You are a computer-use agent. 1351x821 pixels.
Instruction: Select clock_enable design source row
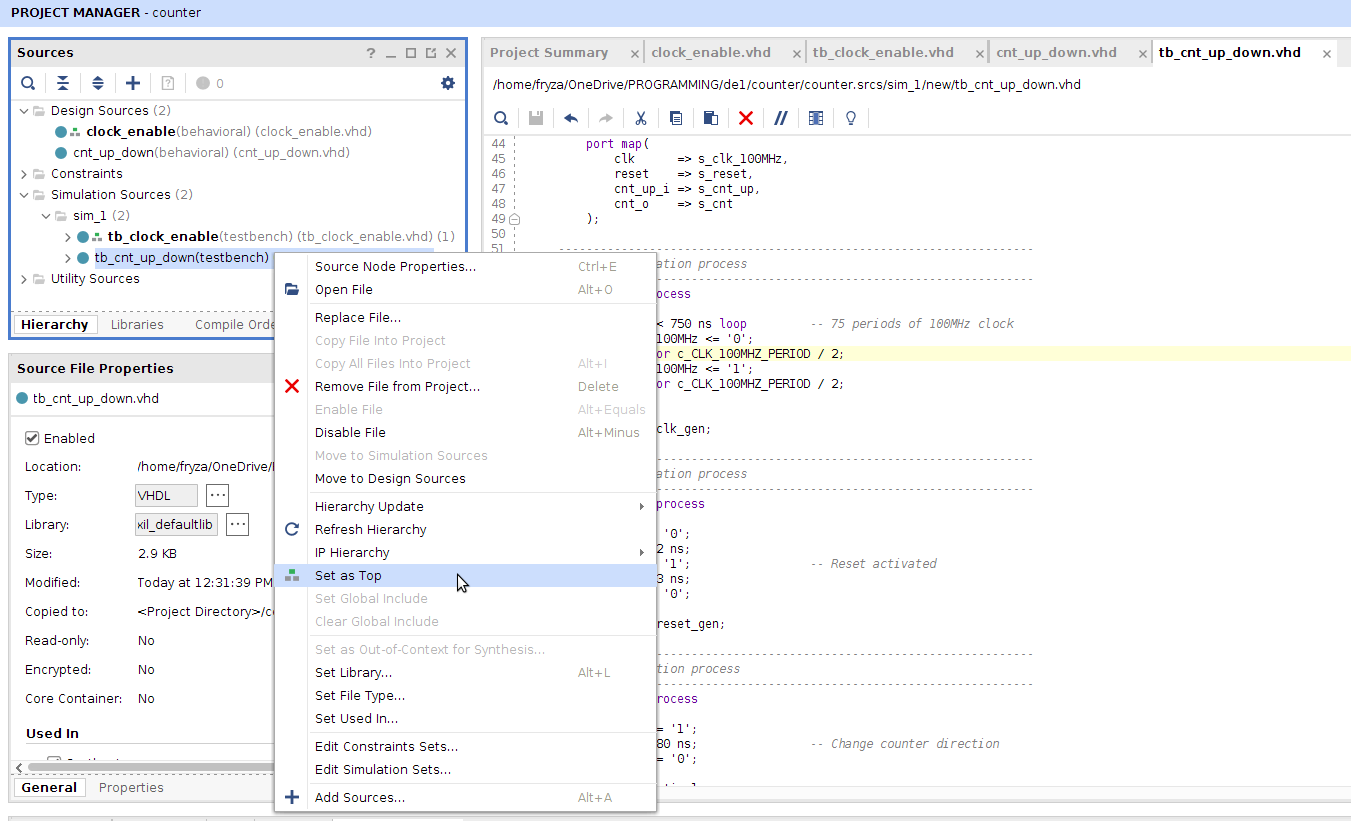tap(214, 131)
